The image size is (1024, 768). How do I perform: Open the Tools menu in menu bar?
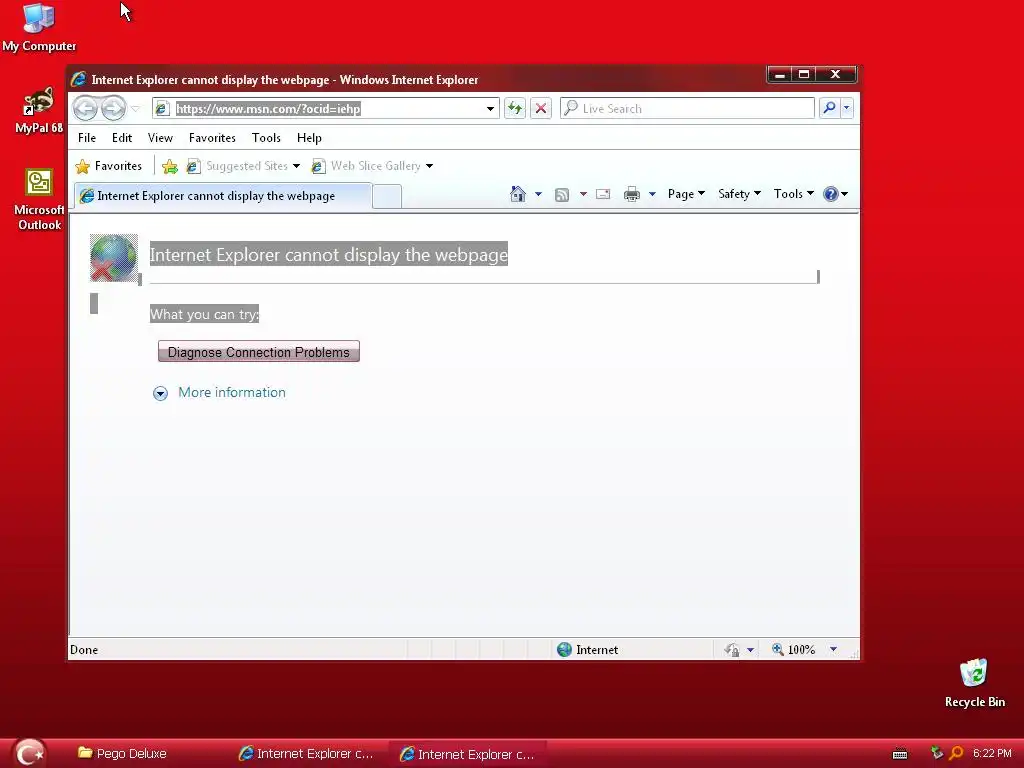266,138
